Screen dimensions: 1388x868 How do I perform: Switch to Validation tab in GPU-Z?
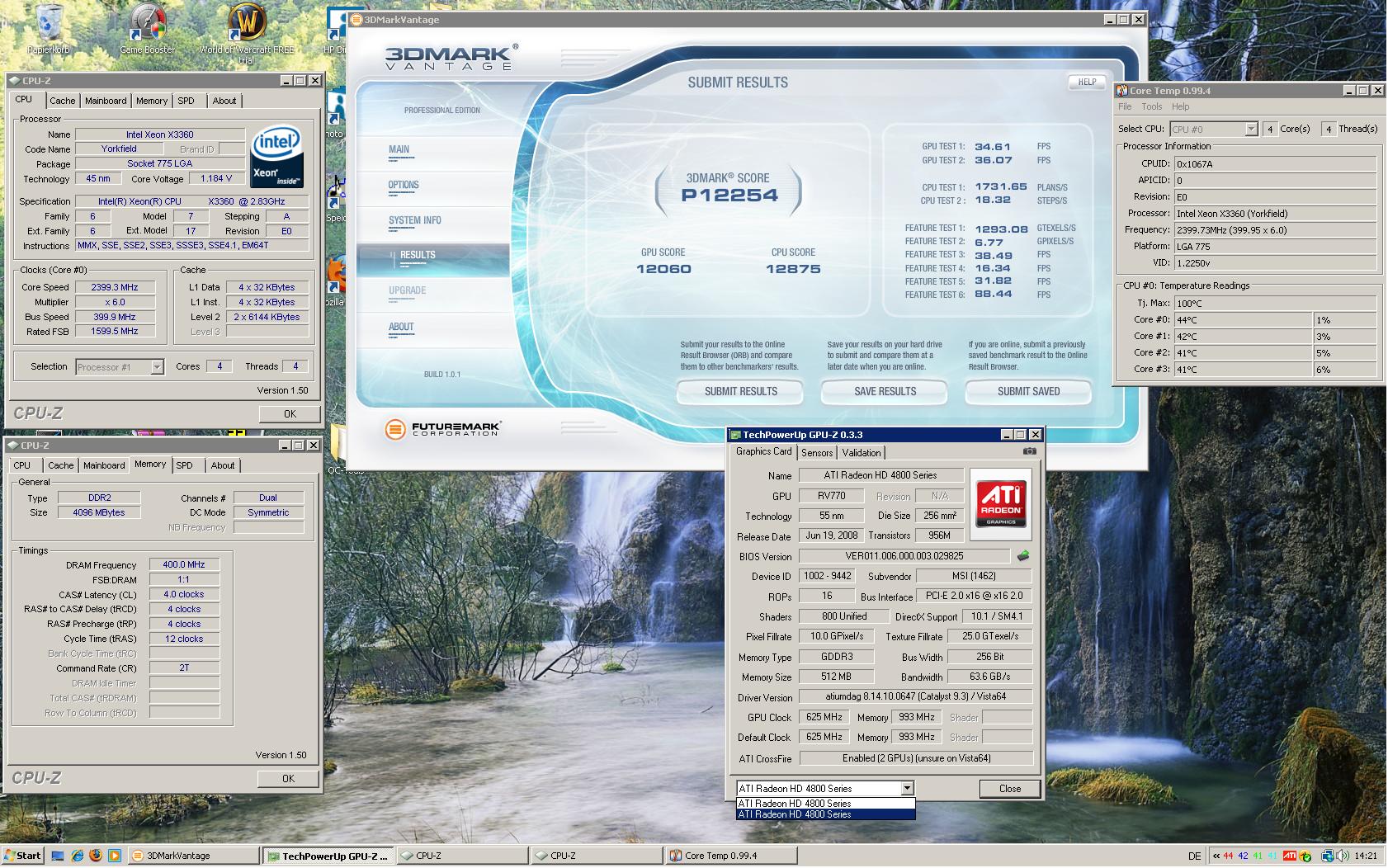862,452
